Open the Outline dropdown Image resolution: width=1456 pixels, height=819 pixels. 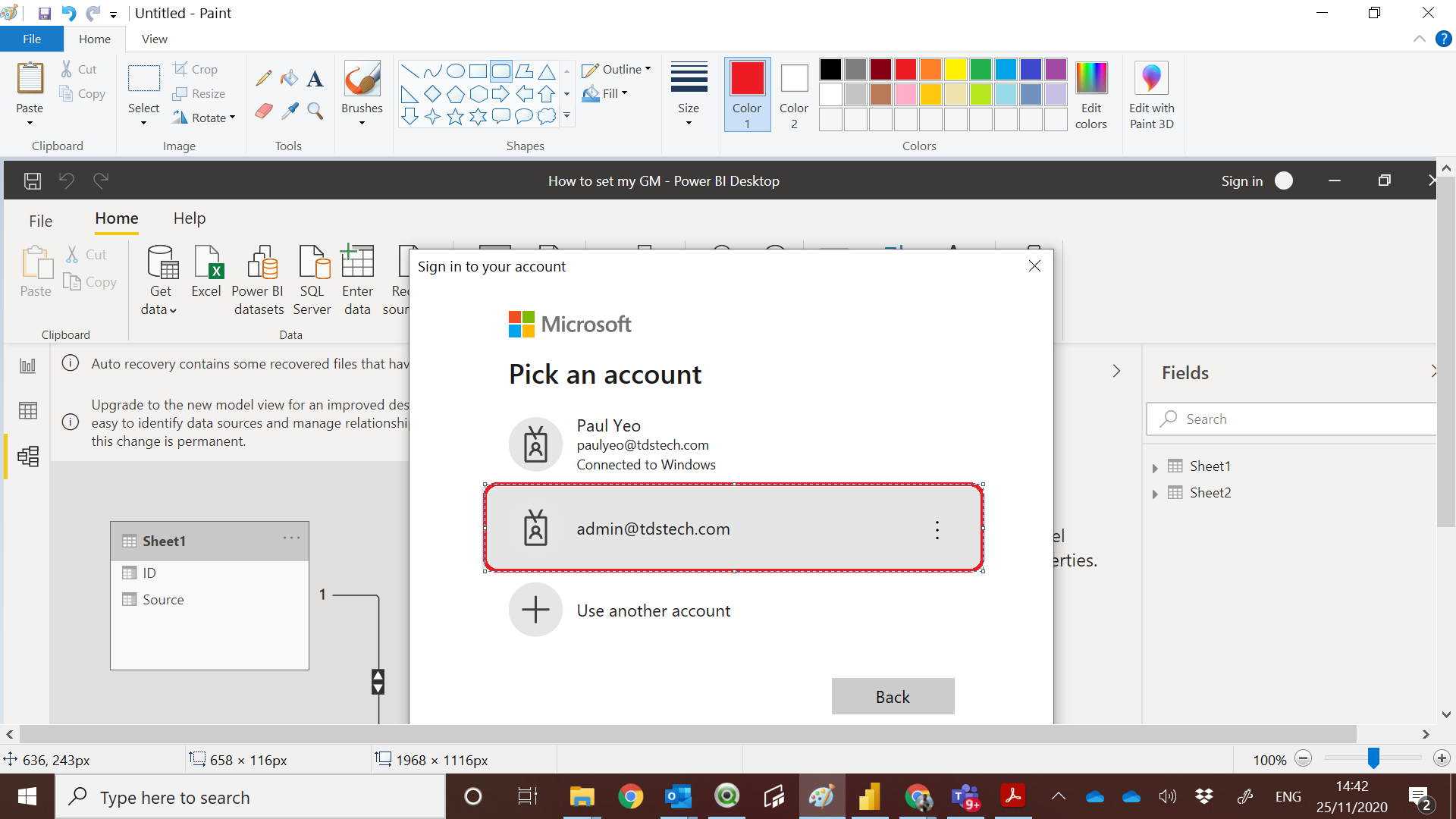pyautogui.click(x=617, y=69)
